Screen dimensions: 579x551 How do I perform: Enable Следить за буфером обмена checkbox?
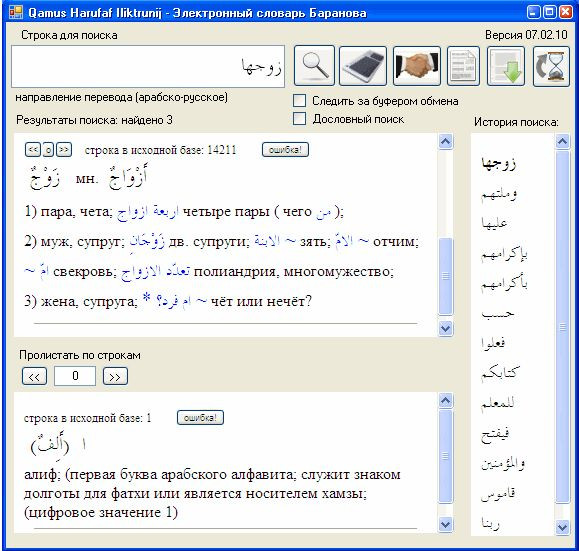point(299,100)
